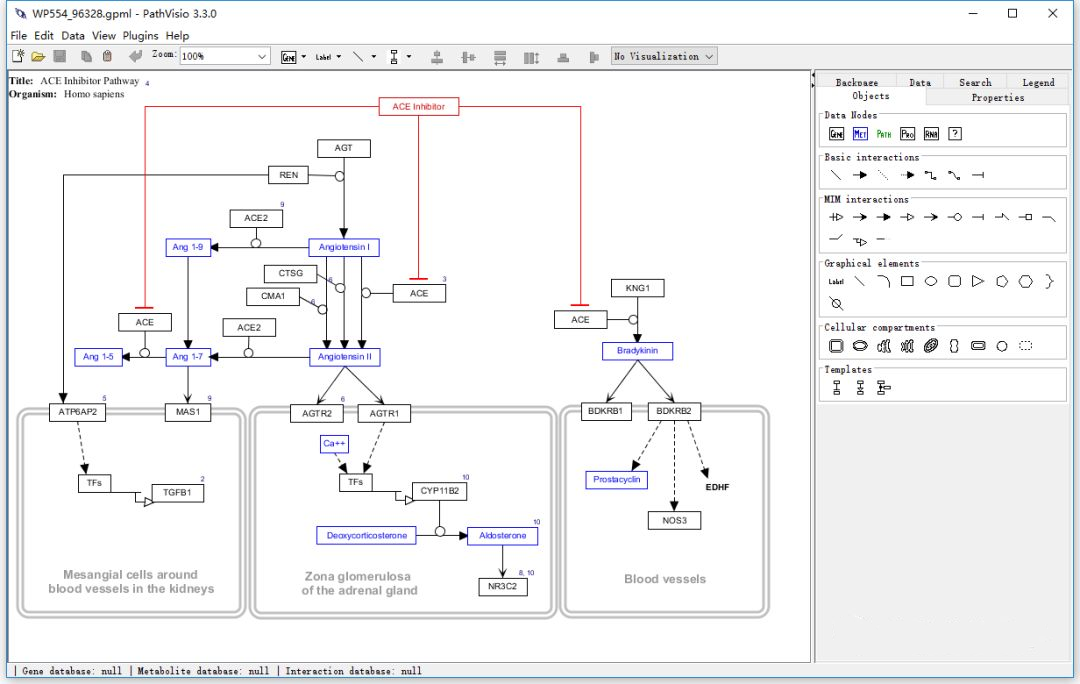1080x684 pixels.
Task: Set common width for selected objects
Action: 500,57
